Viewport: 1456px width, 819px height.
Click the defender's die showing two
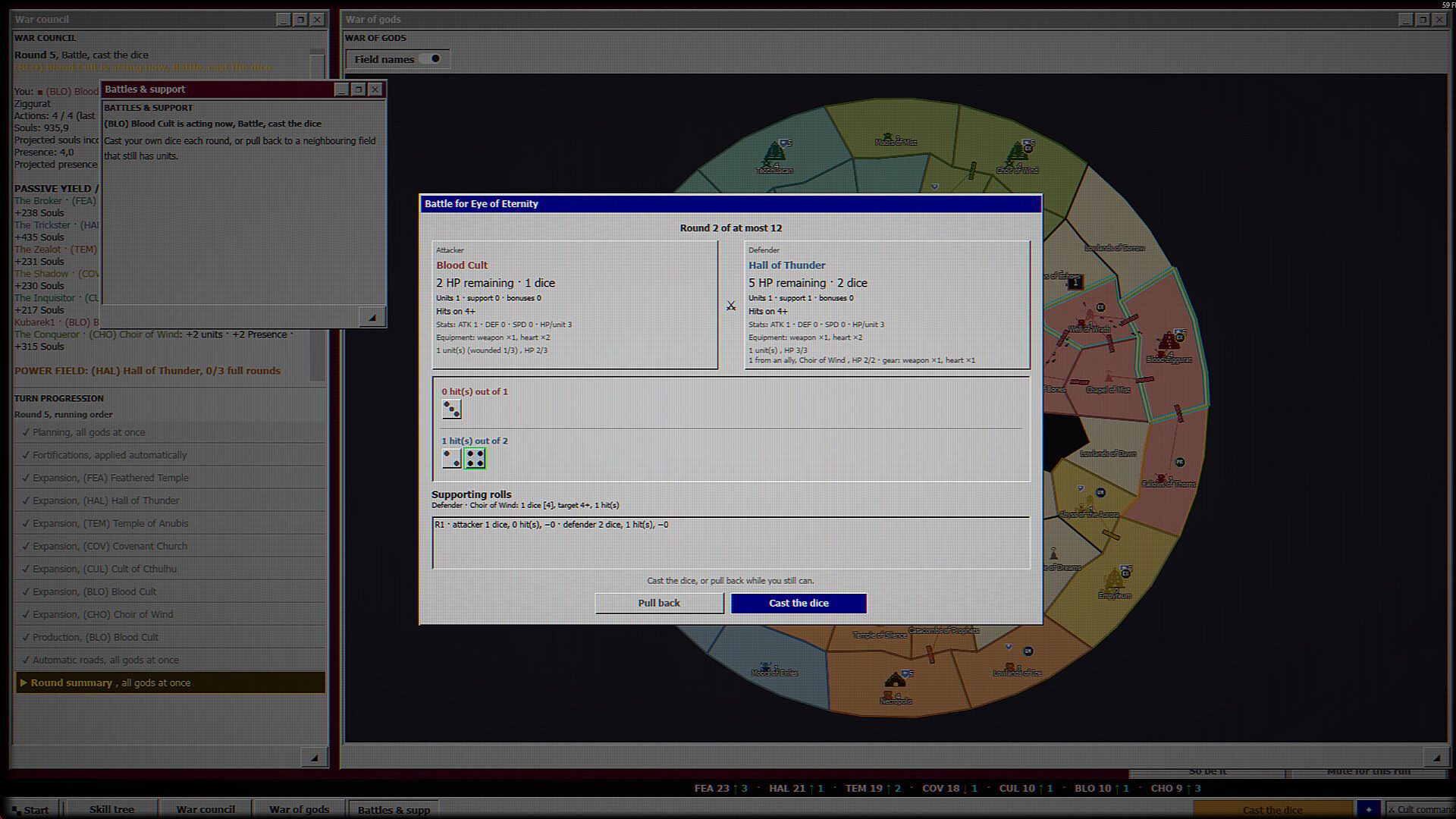(451, 458)
